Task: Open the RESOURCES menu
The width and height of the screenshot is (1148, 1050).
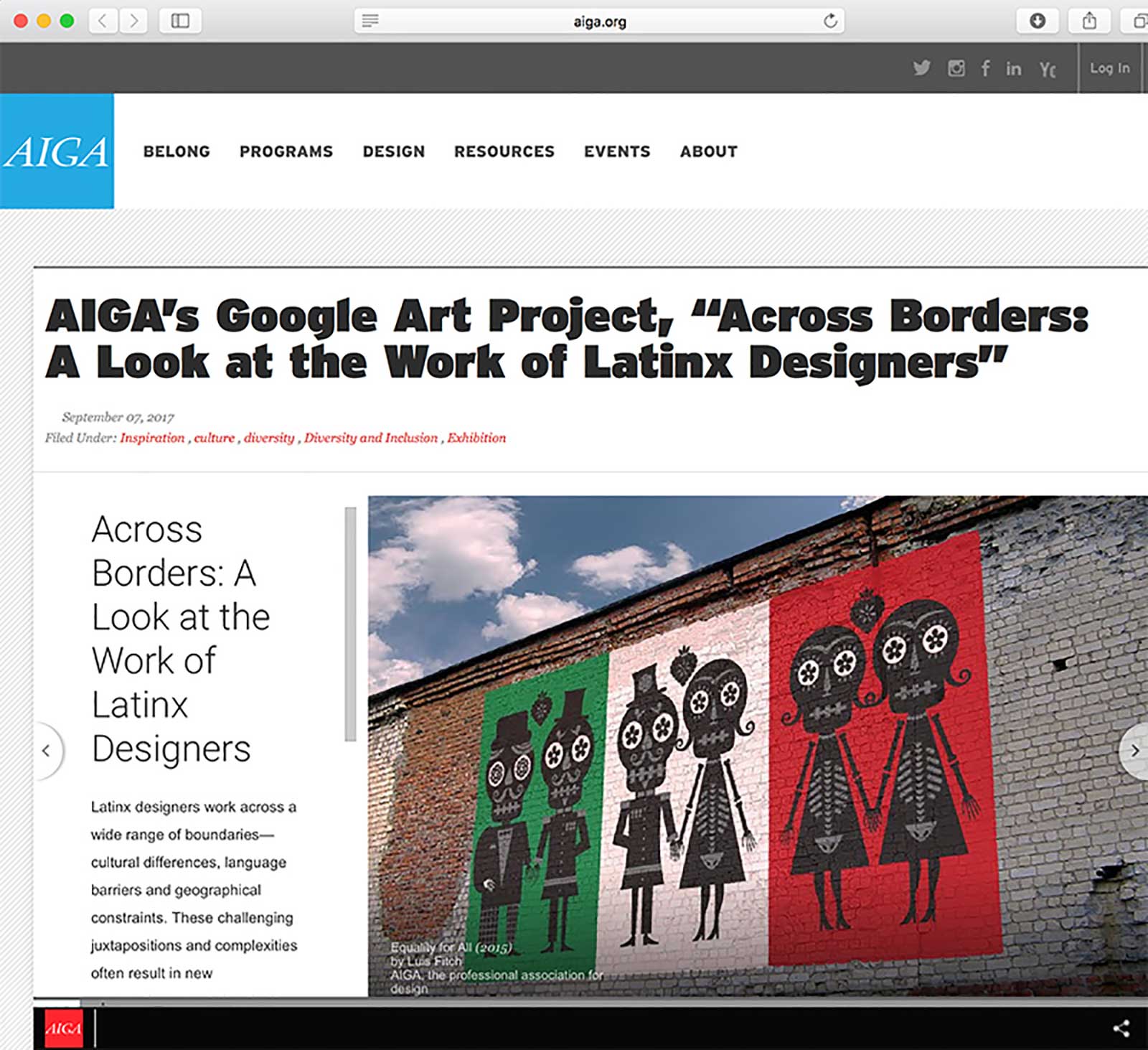Action: (x=504, y=151)
